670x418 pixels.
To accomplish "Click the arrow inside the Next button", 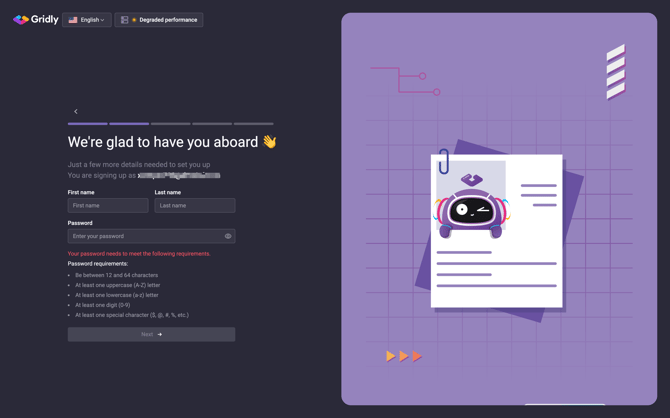I will pos(160,334).
